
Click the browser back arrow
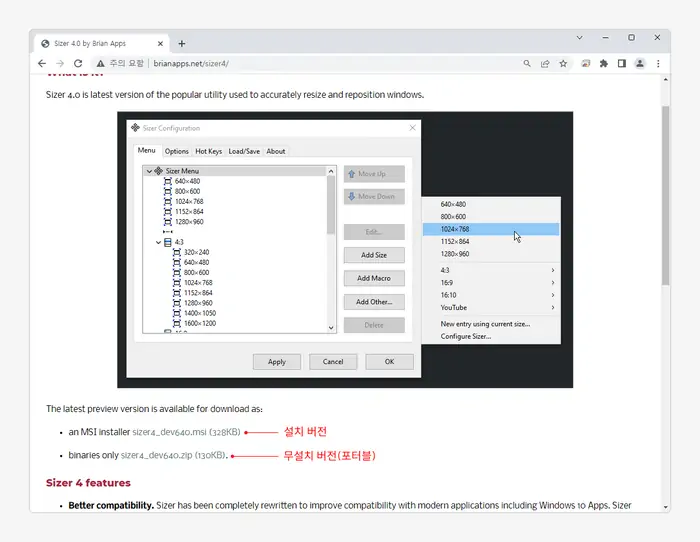(45, 63)
